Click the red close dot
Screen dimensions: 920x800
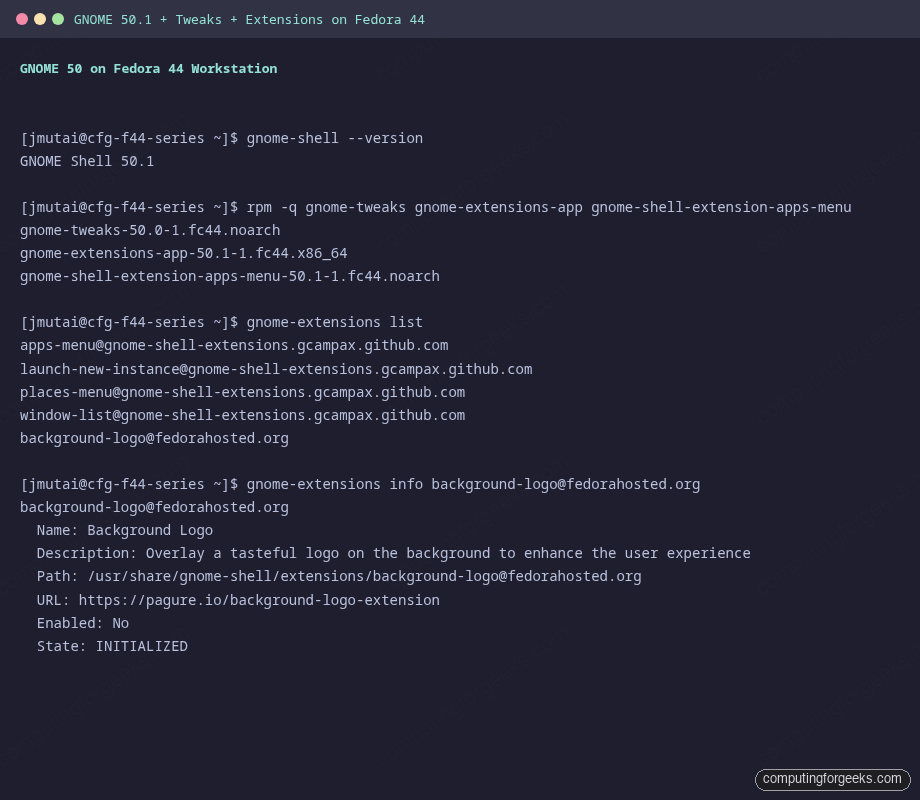coord(22,19)
